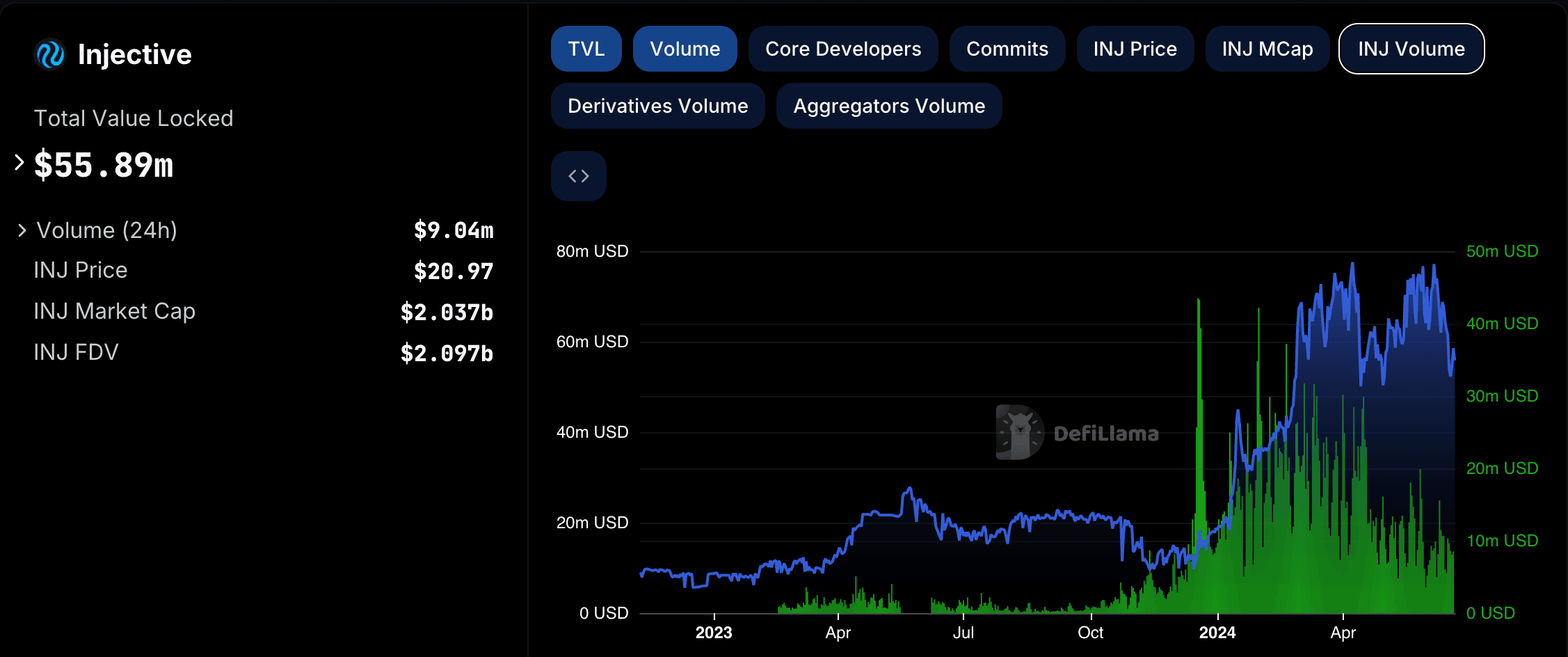This screenshot has height=657, width=1568.
Task: Click the Jul x-axis label
Action: [963, 633]
